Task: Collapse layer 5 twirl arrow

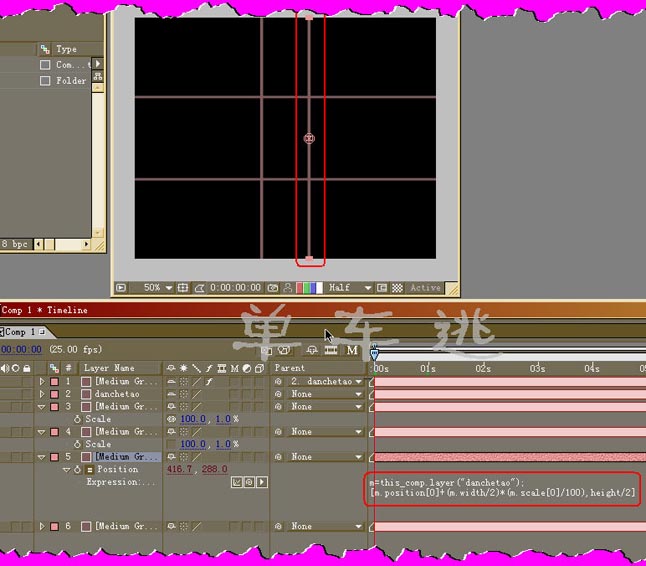Action: pos(42,457)
